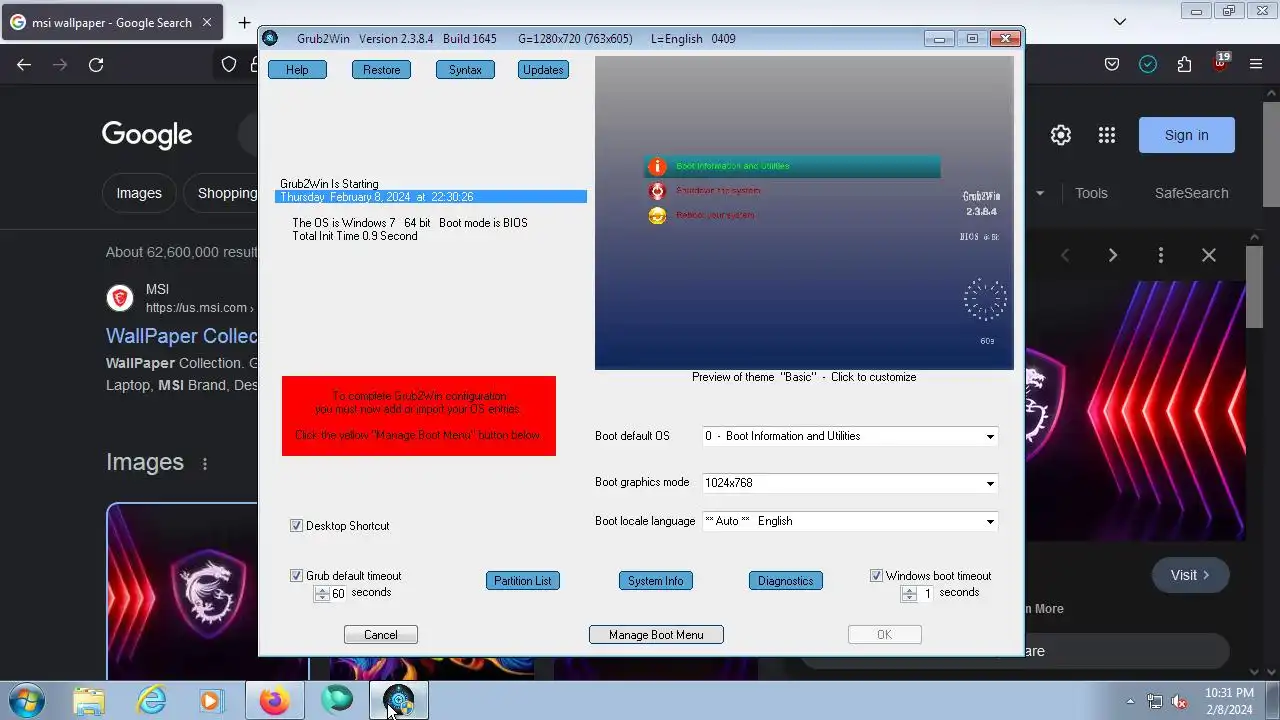Adjust the Grub timeout seconds stepper
The image size is (1280, 720).
pos(322,594)
